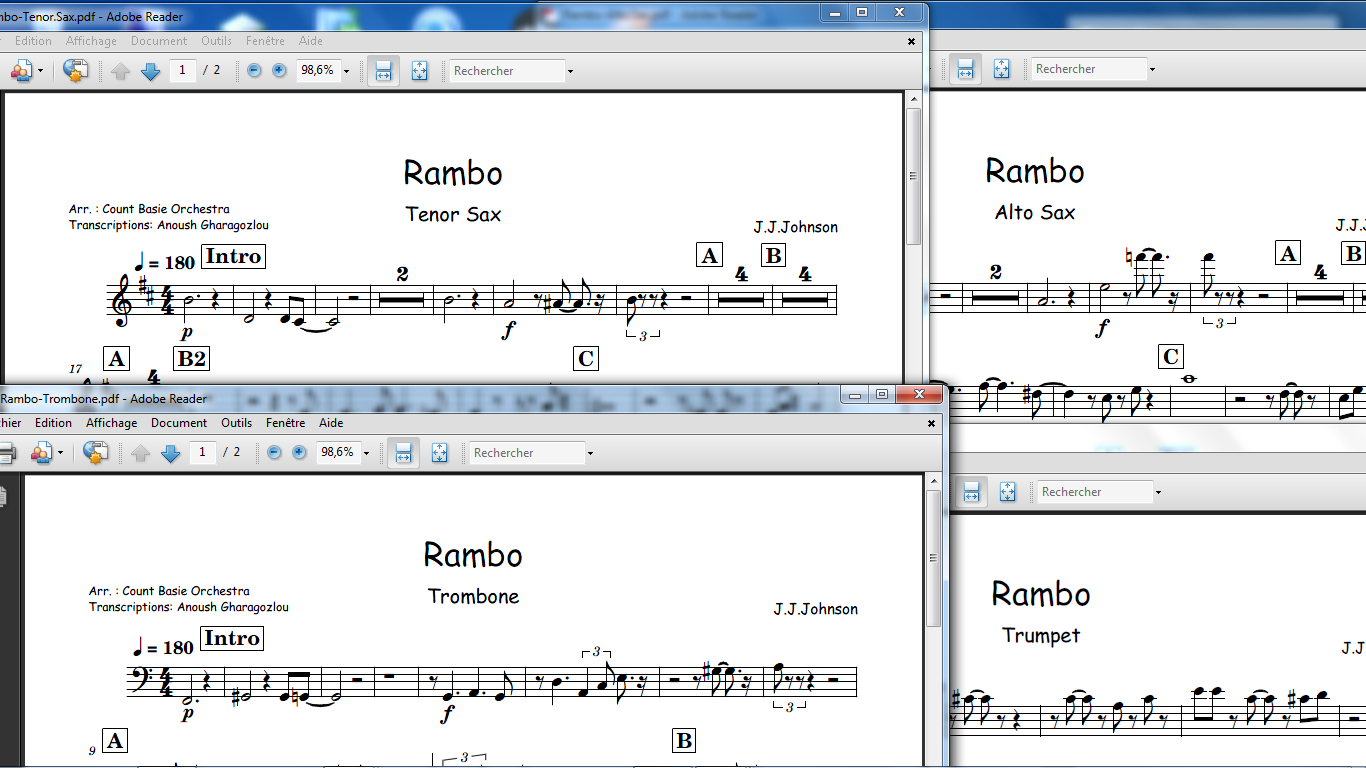The height and width of the screenshot is (768, 1366).
Task: Open Outils menu in Trombone window
Action: [237, 423]
